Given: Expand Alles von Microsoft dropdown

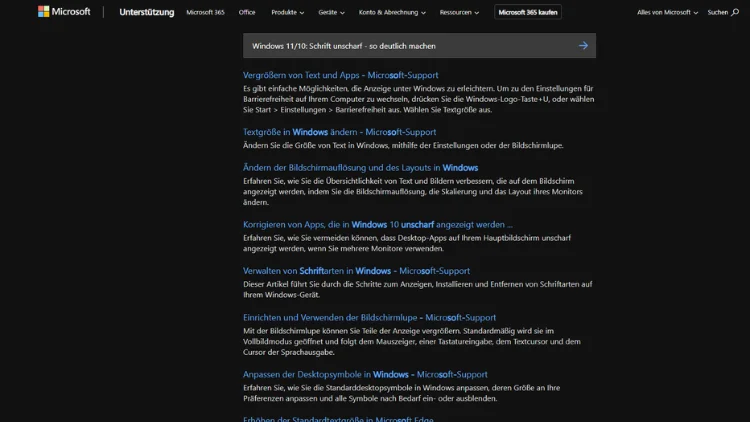Looking at the screenshot, I should coord(667,12).
